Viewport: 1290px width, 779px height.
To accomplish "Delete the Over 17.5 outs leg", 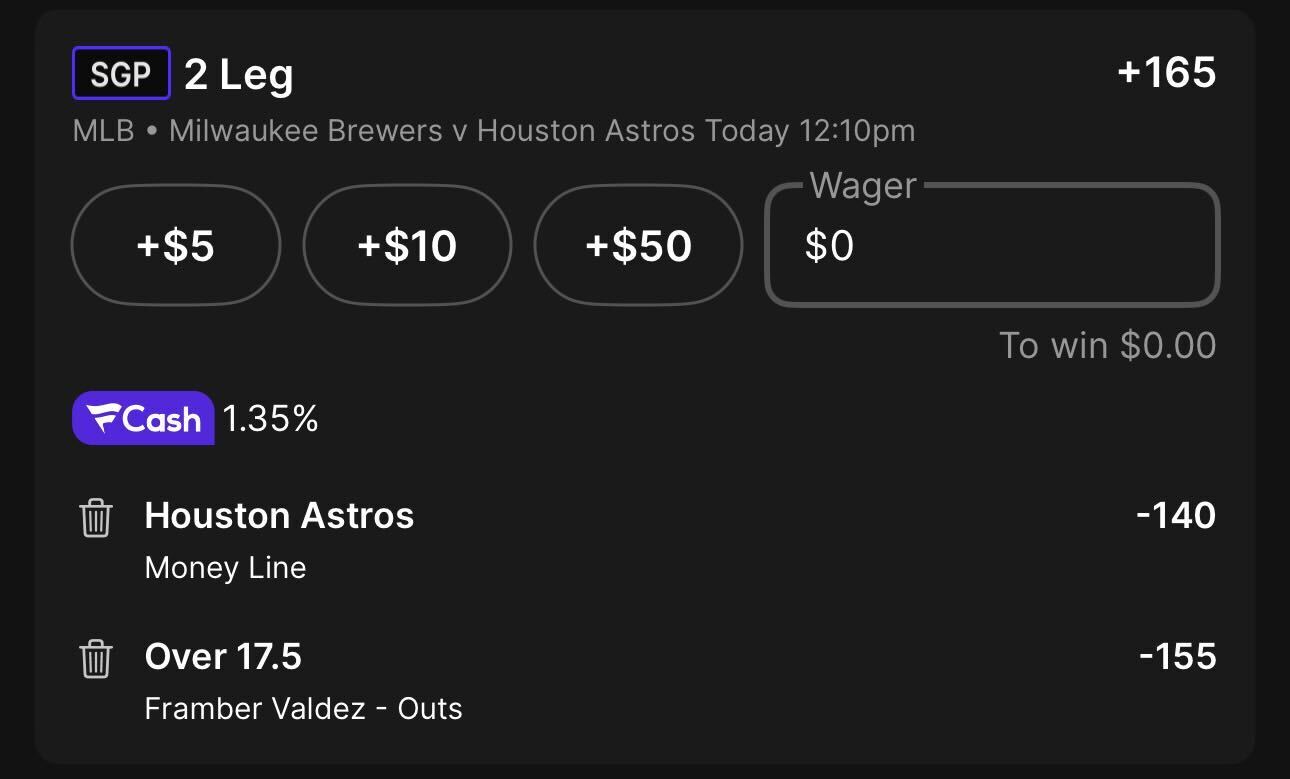I will (x=96, y=660).
